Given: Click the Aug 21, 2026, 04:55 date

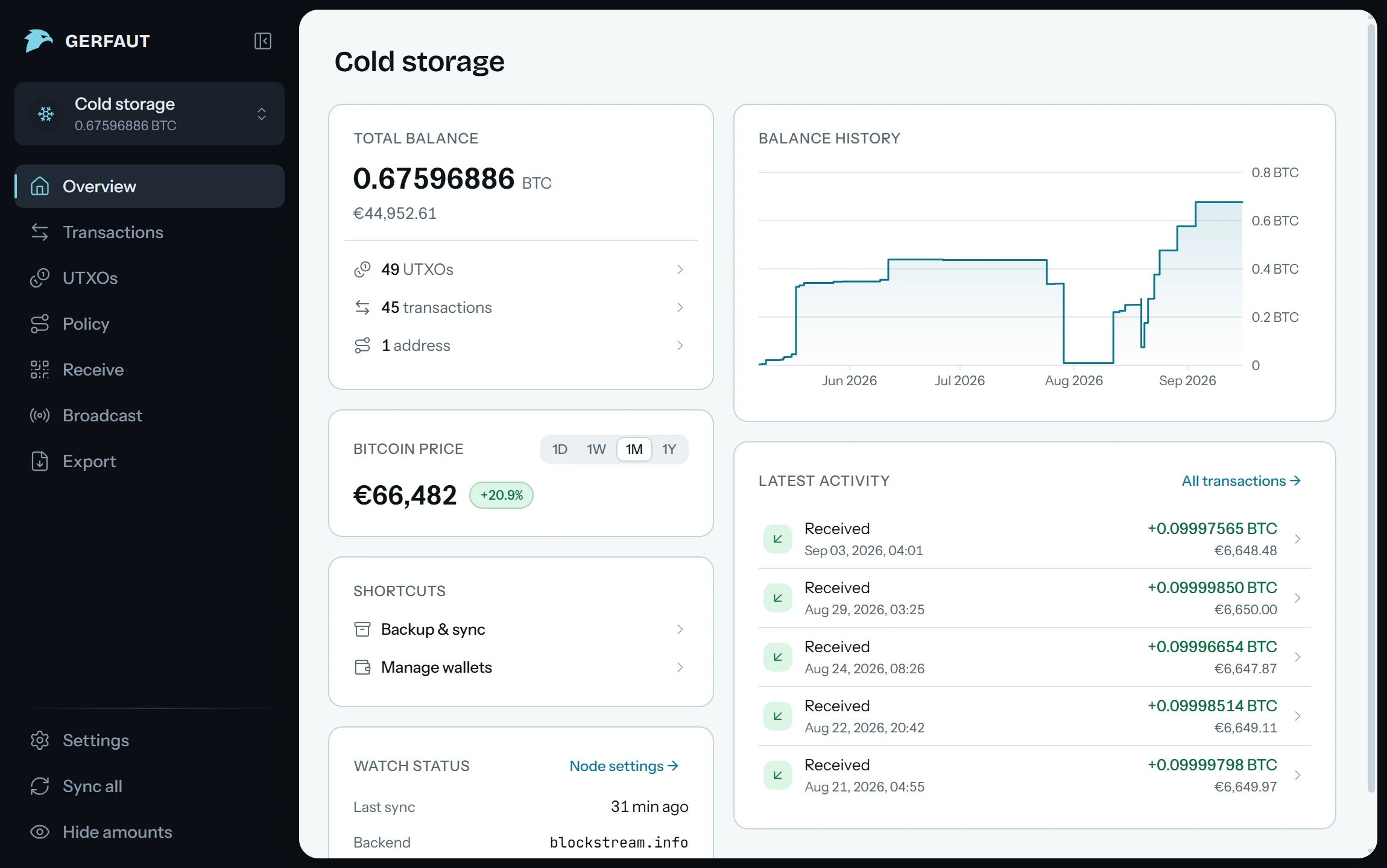Looking at the screenshot, I should (x=864, y=787).
